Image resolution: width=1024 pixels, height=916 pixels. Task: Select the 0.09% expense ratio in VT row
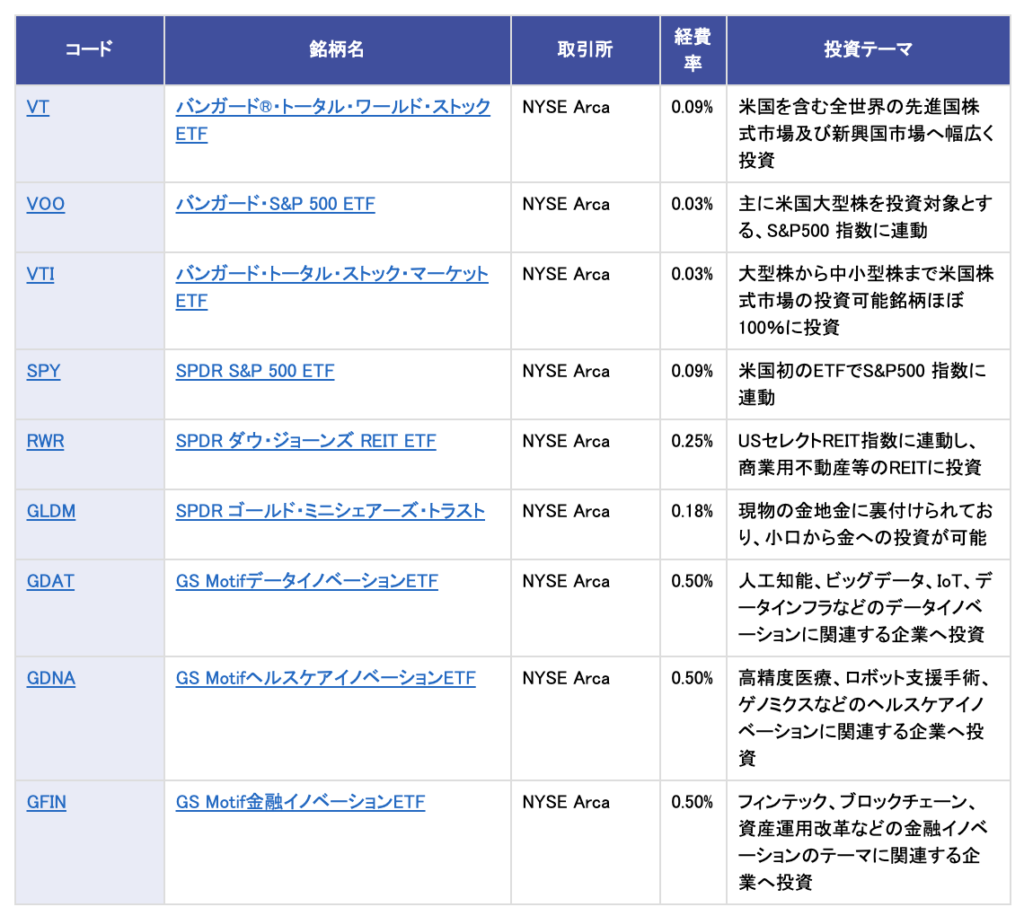692,107
